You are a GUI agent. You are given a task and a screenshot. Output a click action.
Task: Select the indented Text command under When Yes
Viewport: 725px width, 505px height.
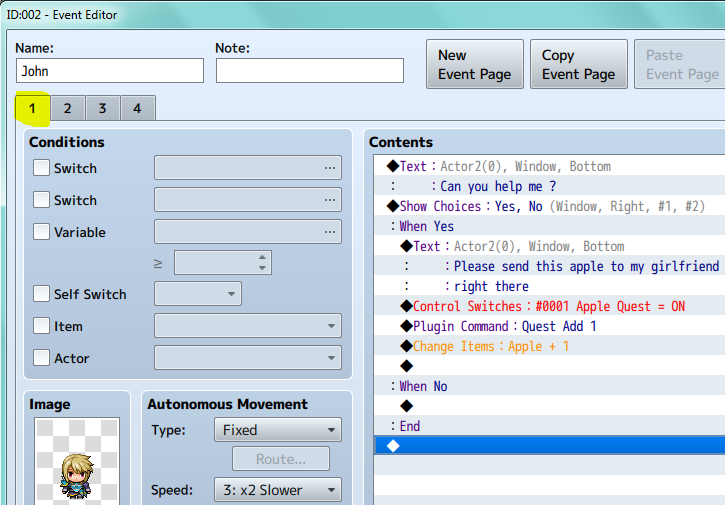[550, 246]
